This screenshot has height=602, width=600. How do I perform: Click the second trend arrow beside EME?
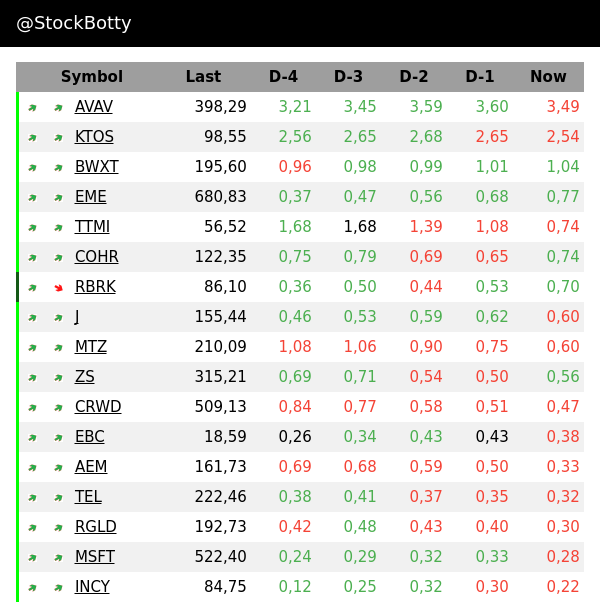tap(58, 198)
